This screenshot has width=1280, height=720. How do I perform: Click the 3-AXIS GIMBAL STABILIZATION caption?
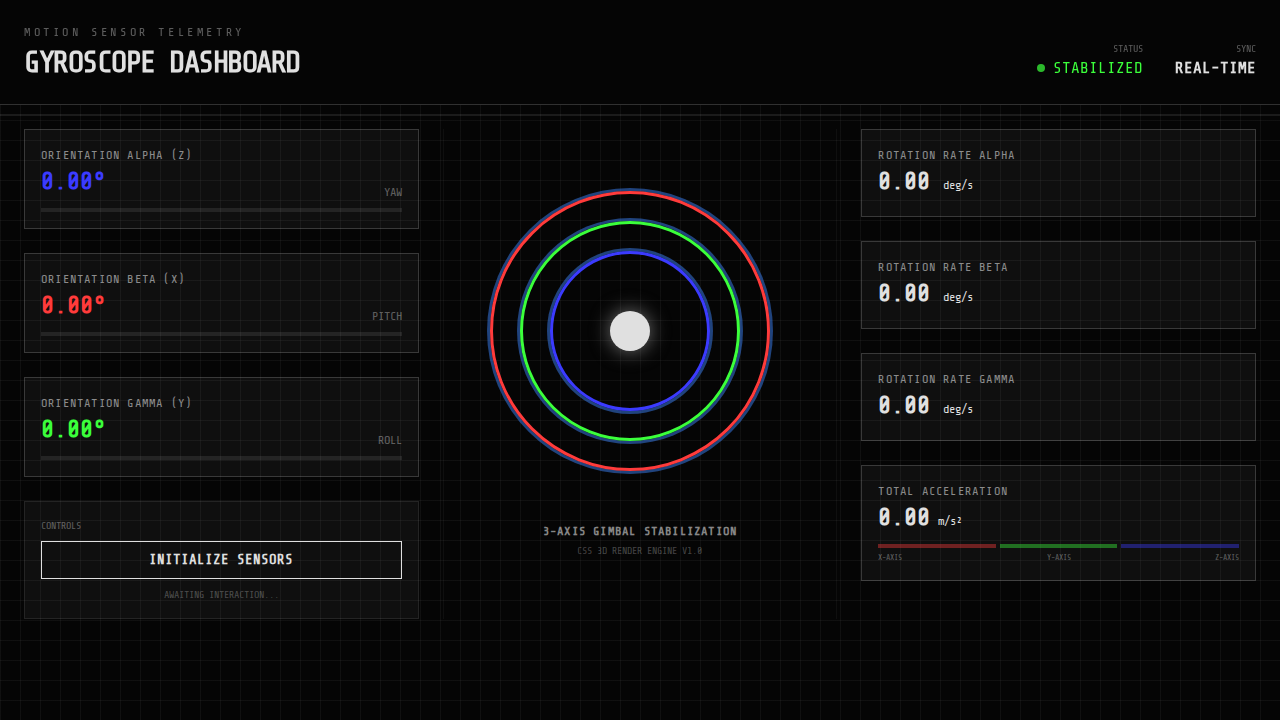tap(640, 531)
